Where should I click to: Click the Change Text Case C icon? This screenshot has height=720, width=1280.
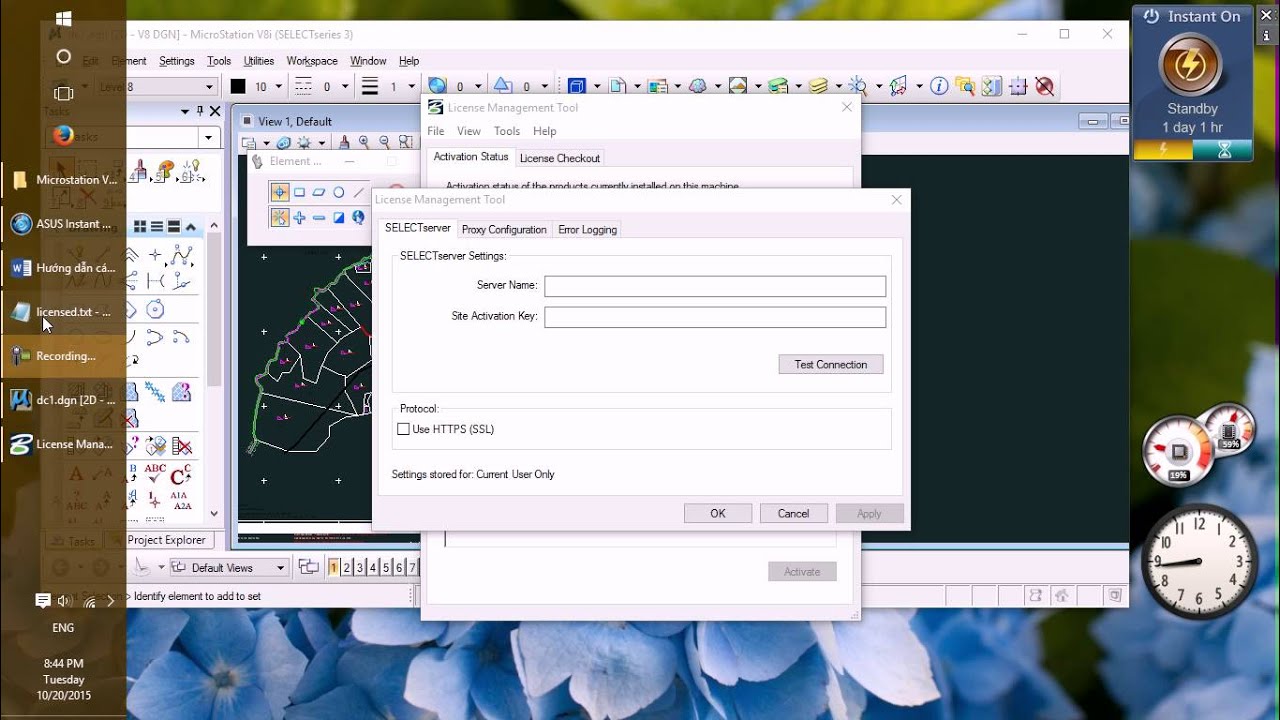click(x=181, y=473)
